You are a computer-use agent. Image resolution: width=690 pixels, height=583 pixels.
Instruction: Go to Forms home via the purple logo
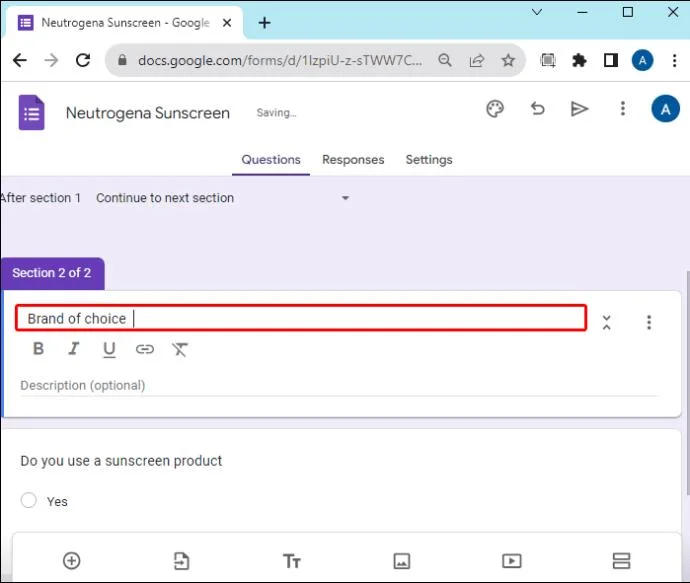[x=31, y=113]
